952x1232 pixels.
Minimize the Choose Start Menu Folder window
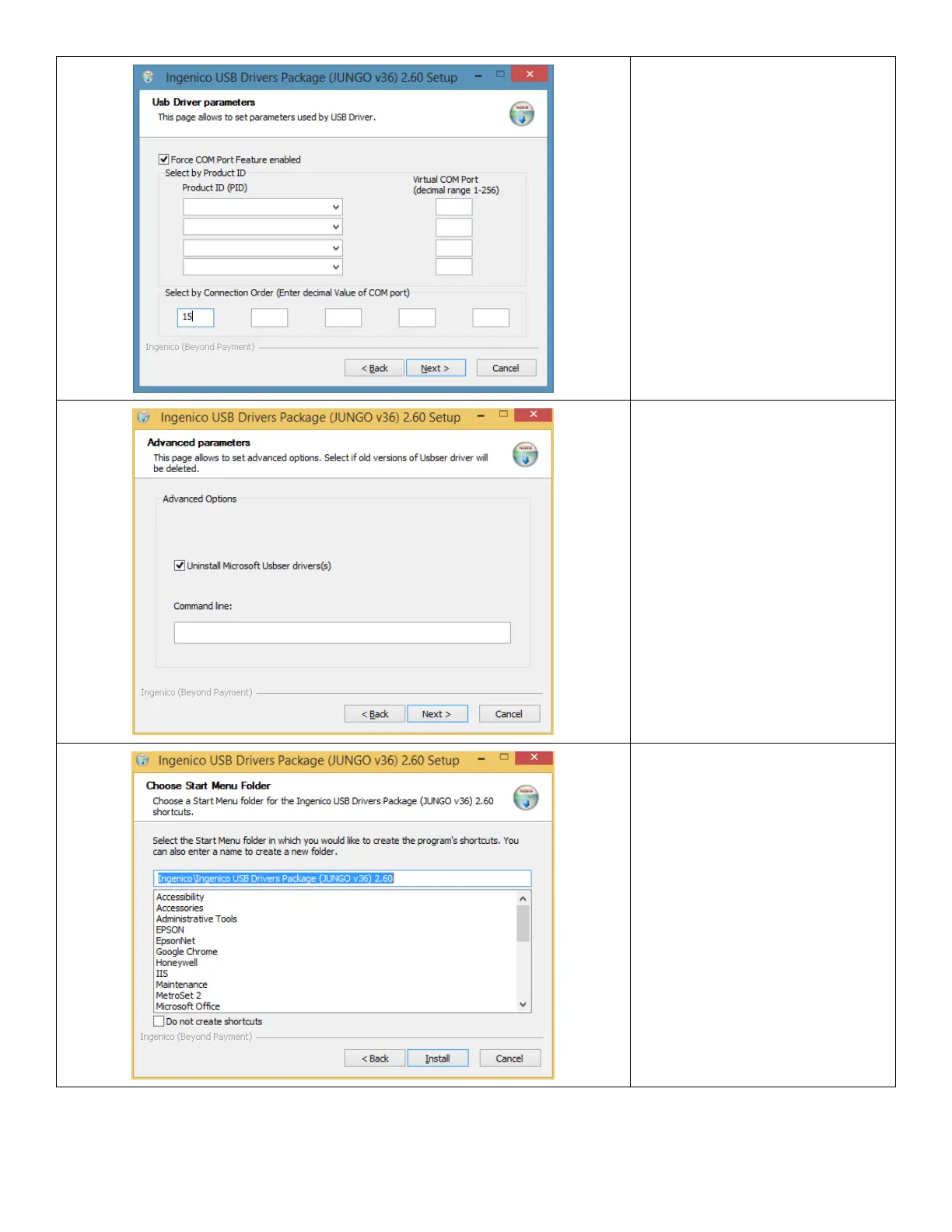pos(482,759)
